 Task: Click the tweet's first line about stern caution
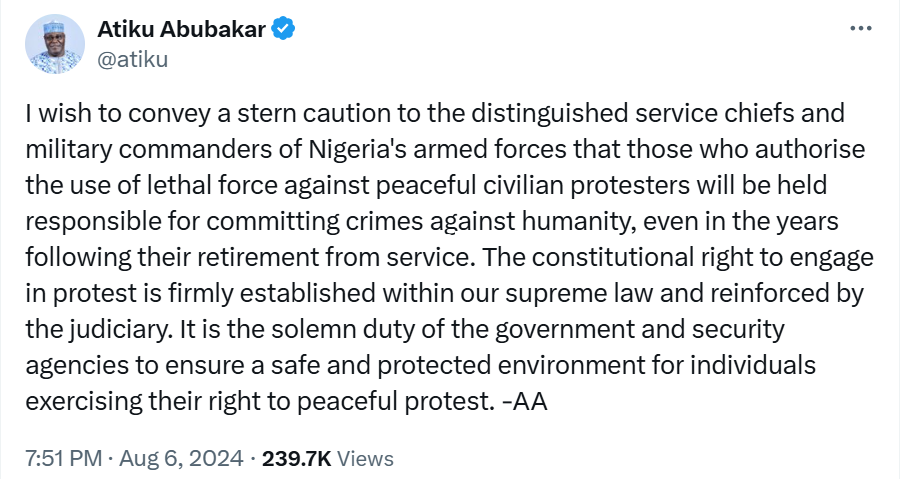click(435, 113)
